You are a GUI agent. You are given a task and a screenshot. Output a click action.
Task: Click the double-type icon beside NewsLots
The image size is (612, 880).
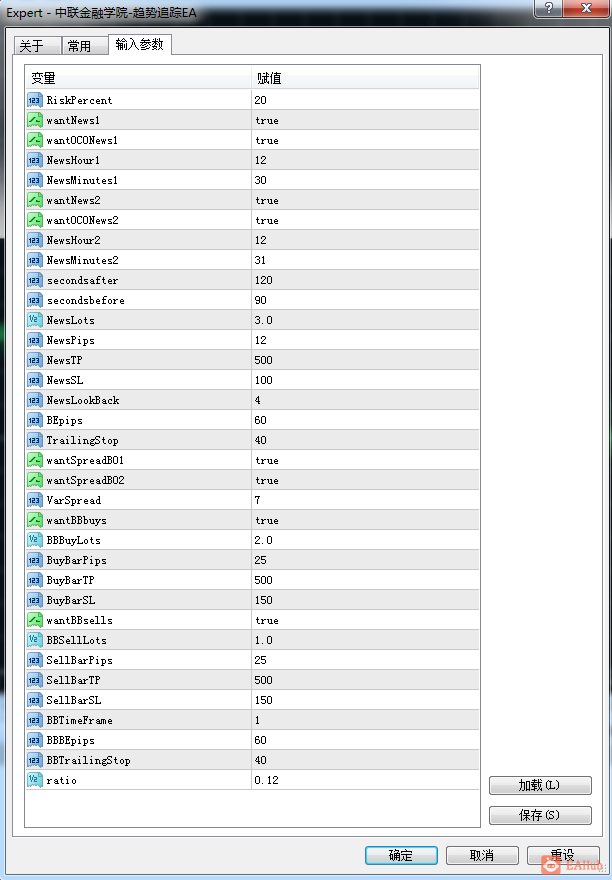[x=35, y=320]
